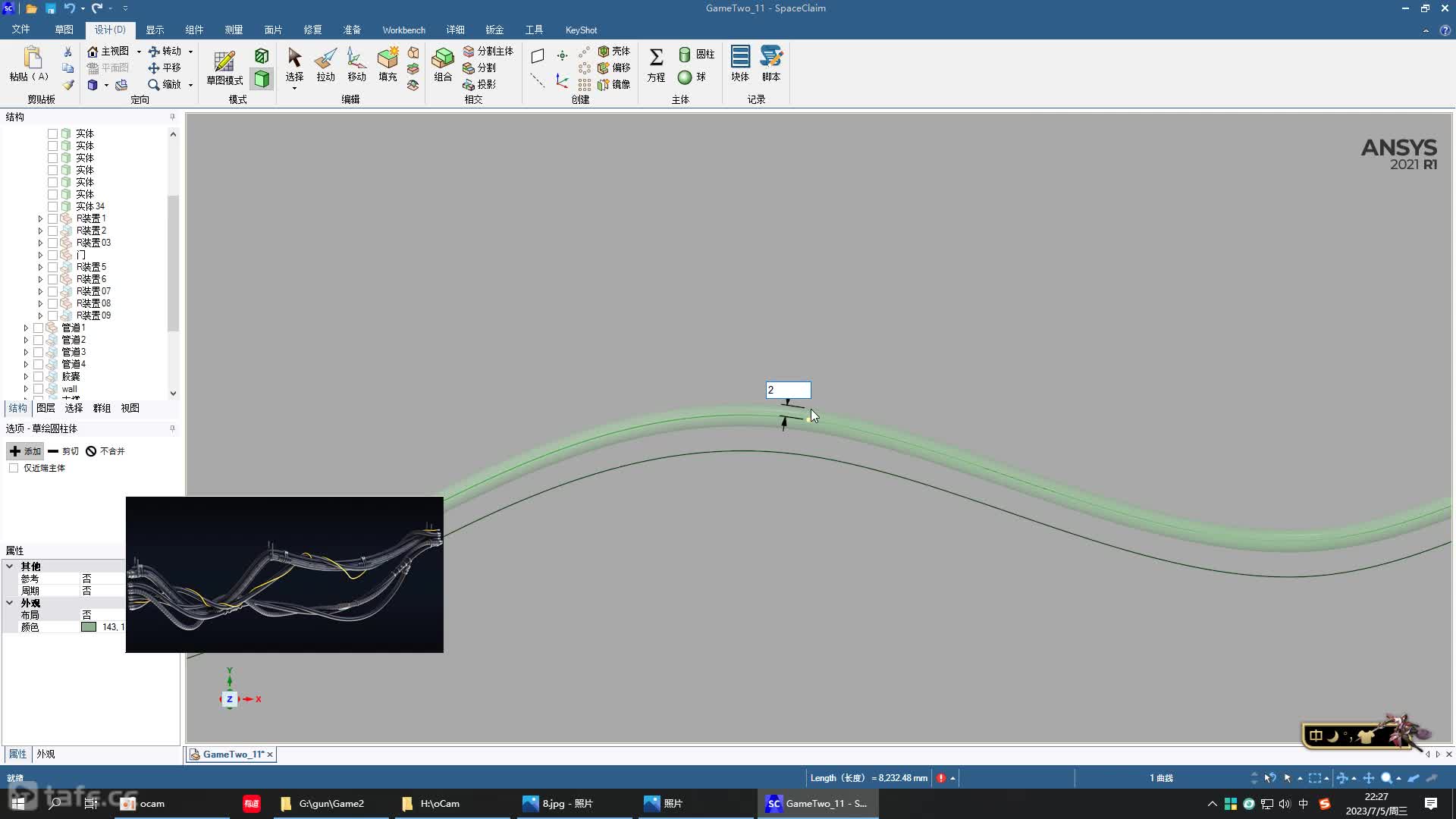Click the Paste (粘贴) clipboard icon
This screenshot has width=1456, height=819.
pyautogui.click(x=32, y=59)
